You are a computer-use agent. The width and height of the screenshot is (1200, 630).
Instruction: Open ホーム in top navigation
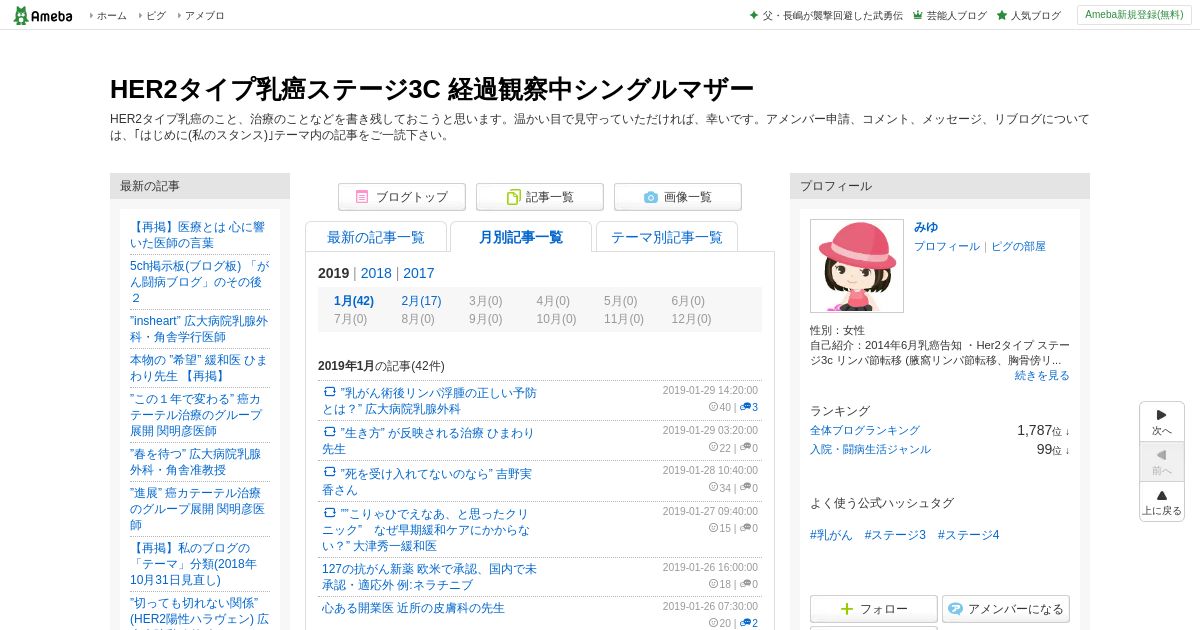(111, 16)
